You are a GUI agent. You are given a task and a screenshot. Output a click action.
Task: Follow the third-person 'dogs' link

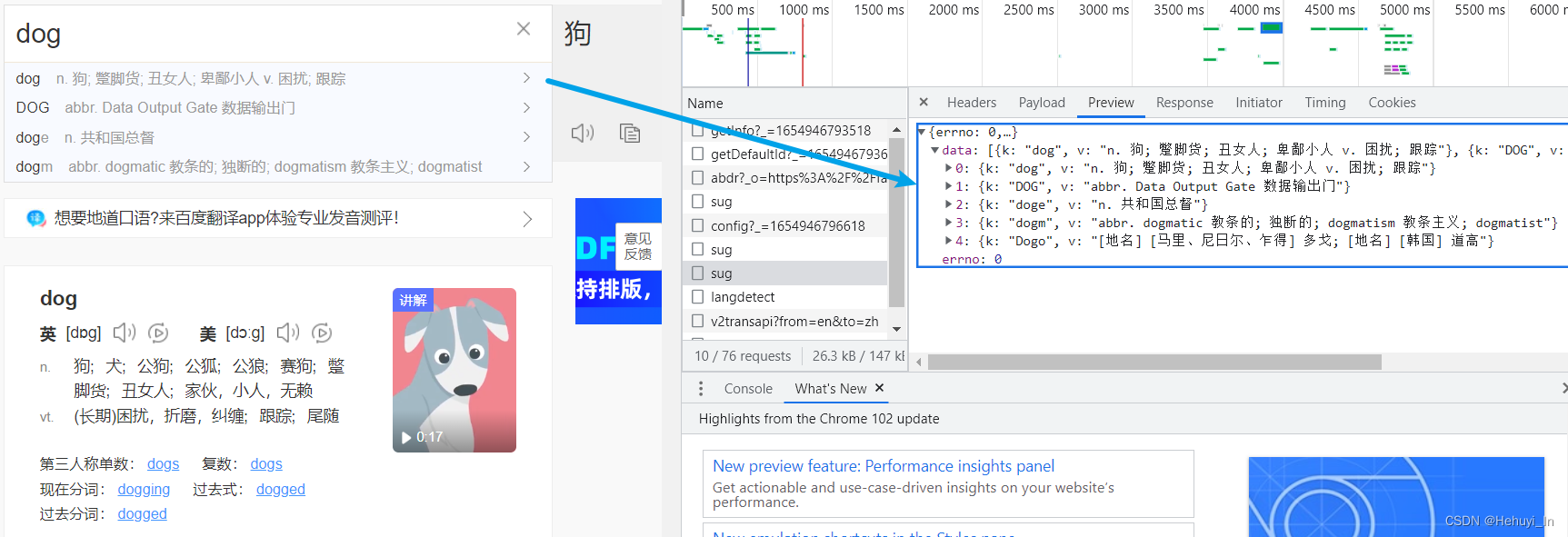pos(164,464)
